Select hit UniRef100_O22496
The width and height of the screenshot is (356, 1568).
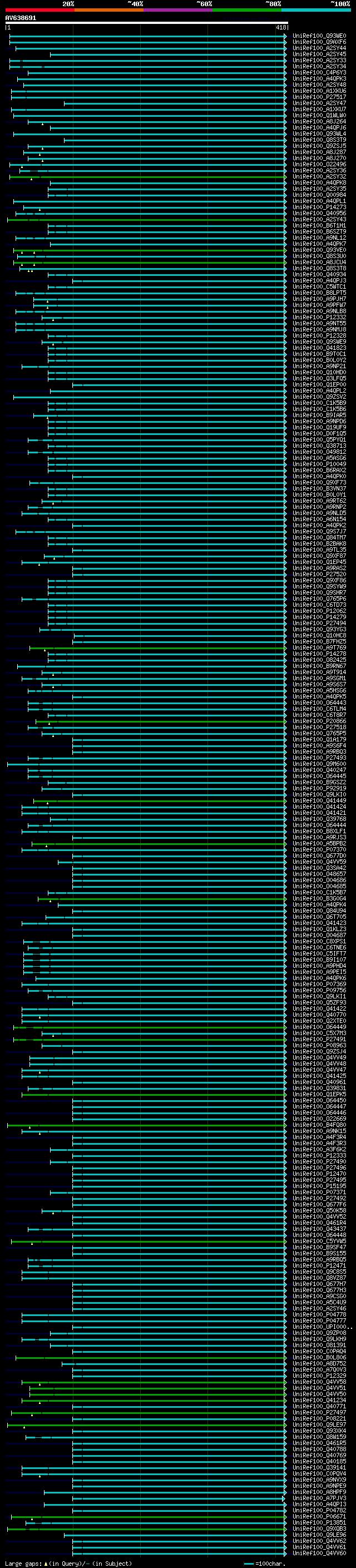point(319,164)
